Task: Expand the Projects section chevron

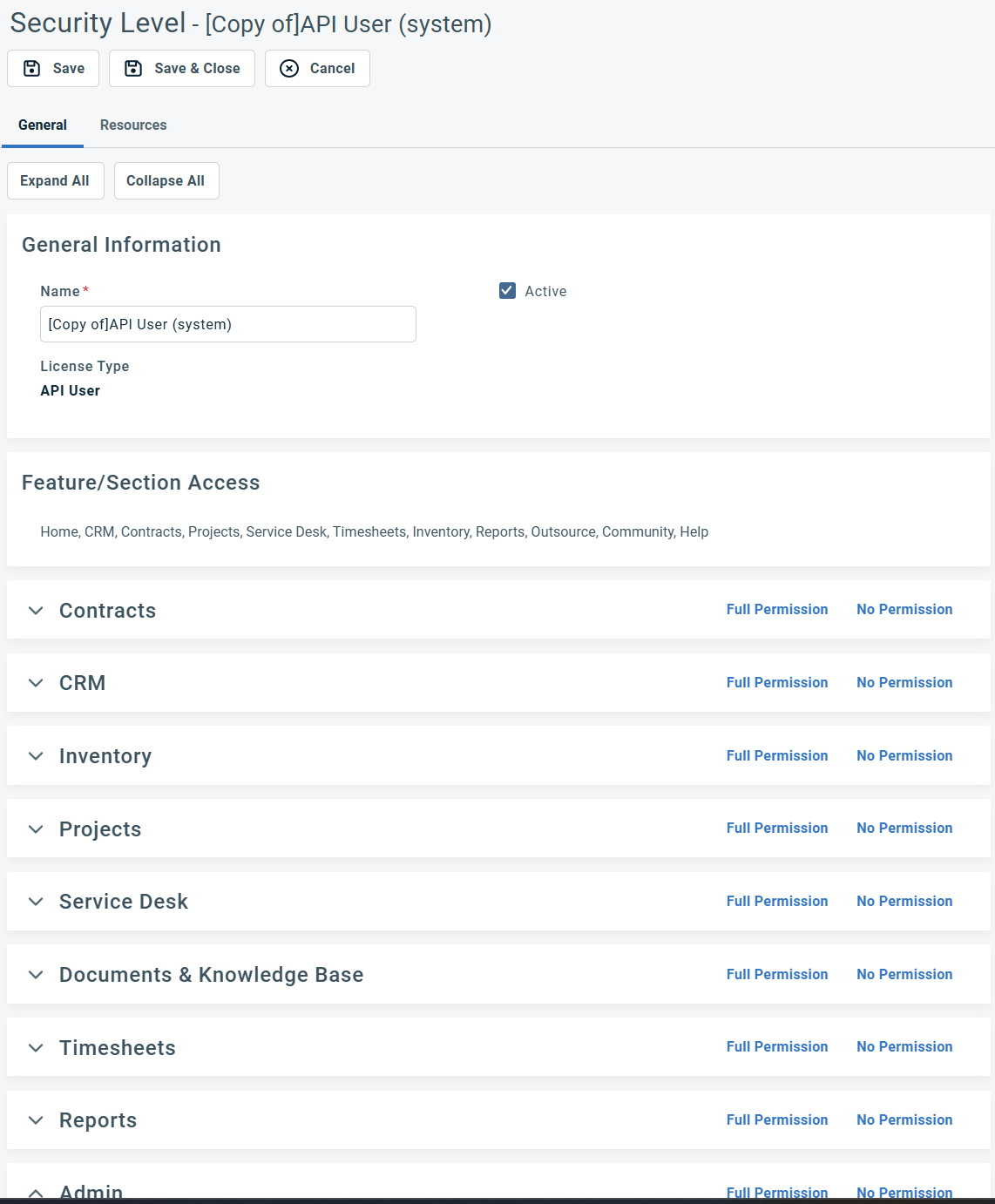Action: click(x=36, y=829)
